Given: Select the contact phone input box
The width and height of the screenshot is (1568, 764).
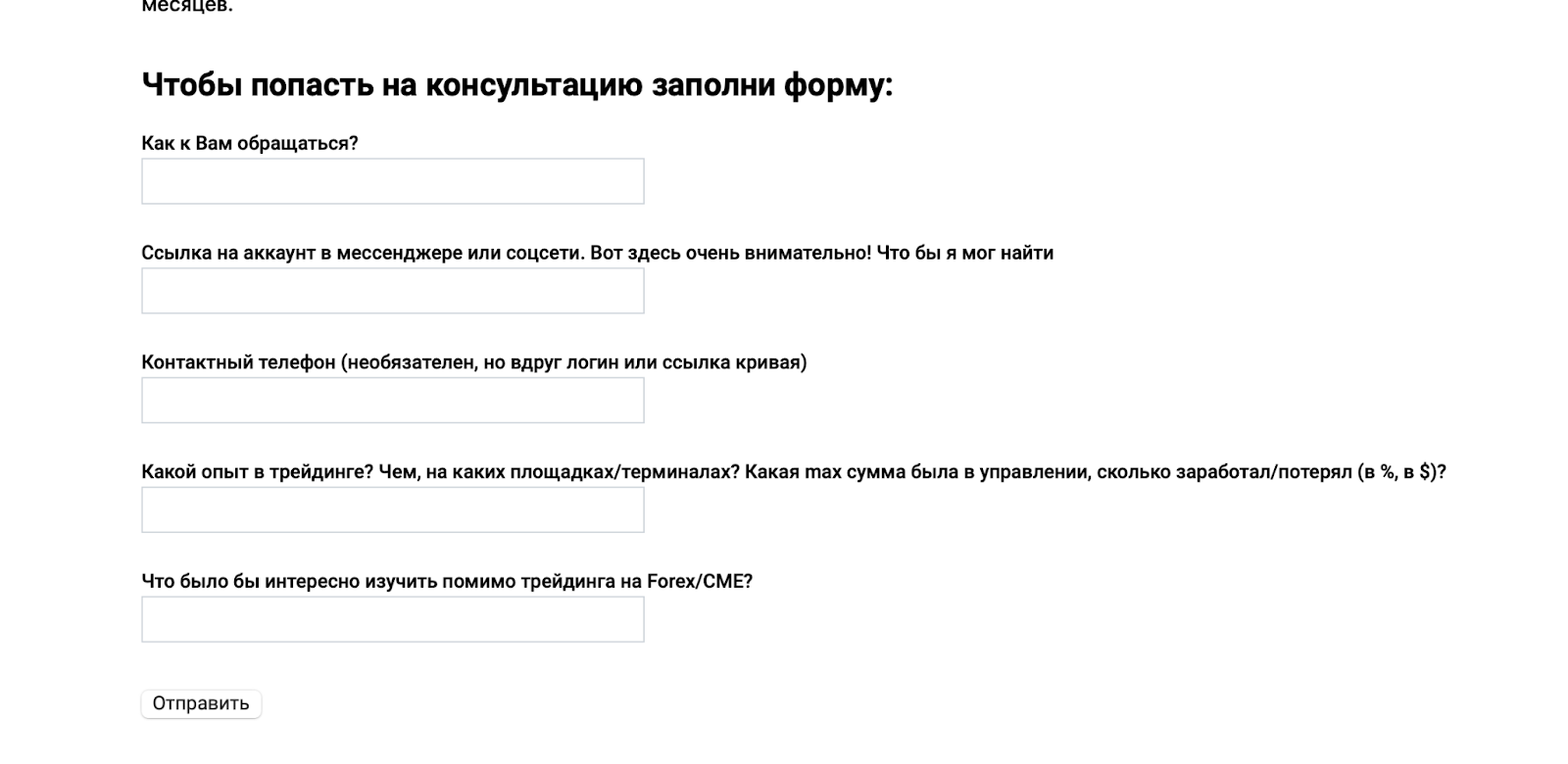Looking at the screenshot, I should 392,401.
